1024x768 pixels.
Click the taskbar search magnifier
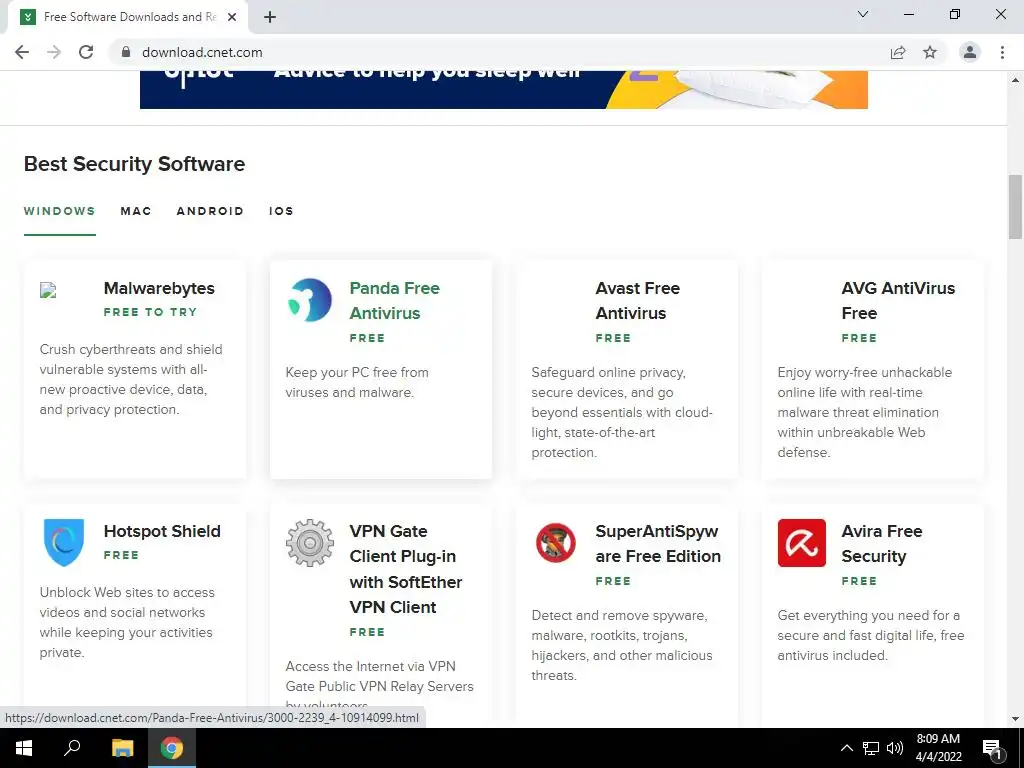(x=72, y=748)
